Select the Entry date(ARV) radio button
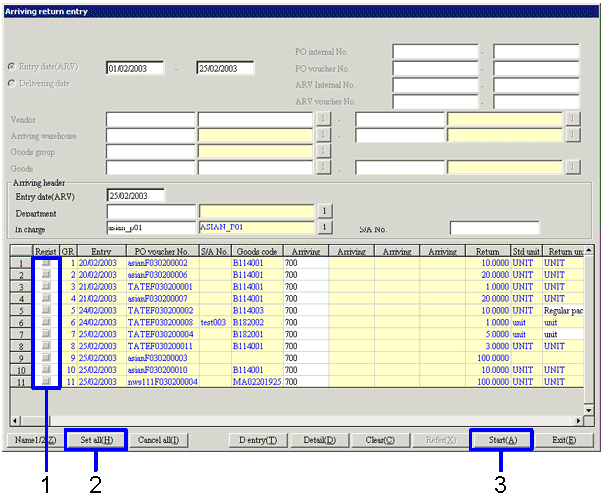The height and width of the screenshot is (502, 604). point(12,67)
